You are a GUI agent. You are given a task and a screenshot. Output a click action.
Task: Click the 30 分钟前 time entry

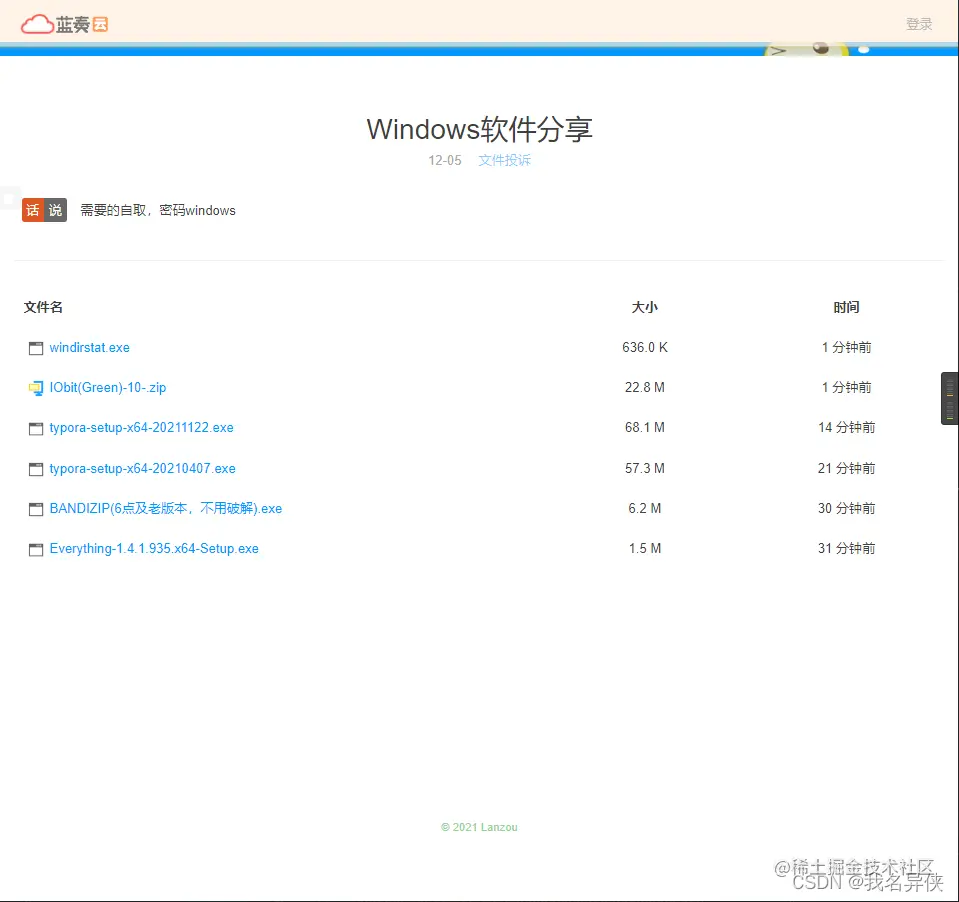pos(846,508)
